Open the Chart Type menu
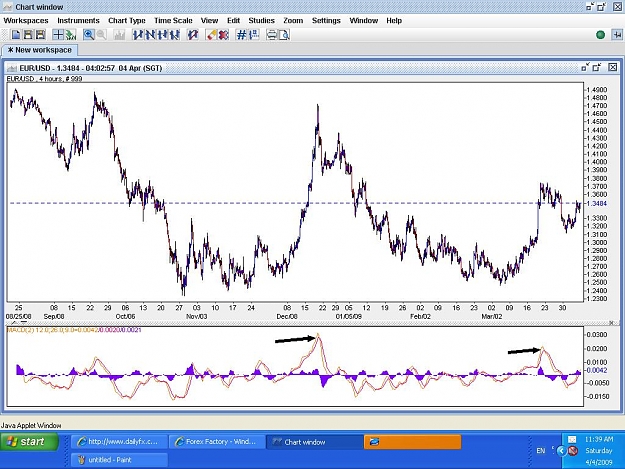Screen dimensions: 625x469 coord(127,20)
